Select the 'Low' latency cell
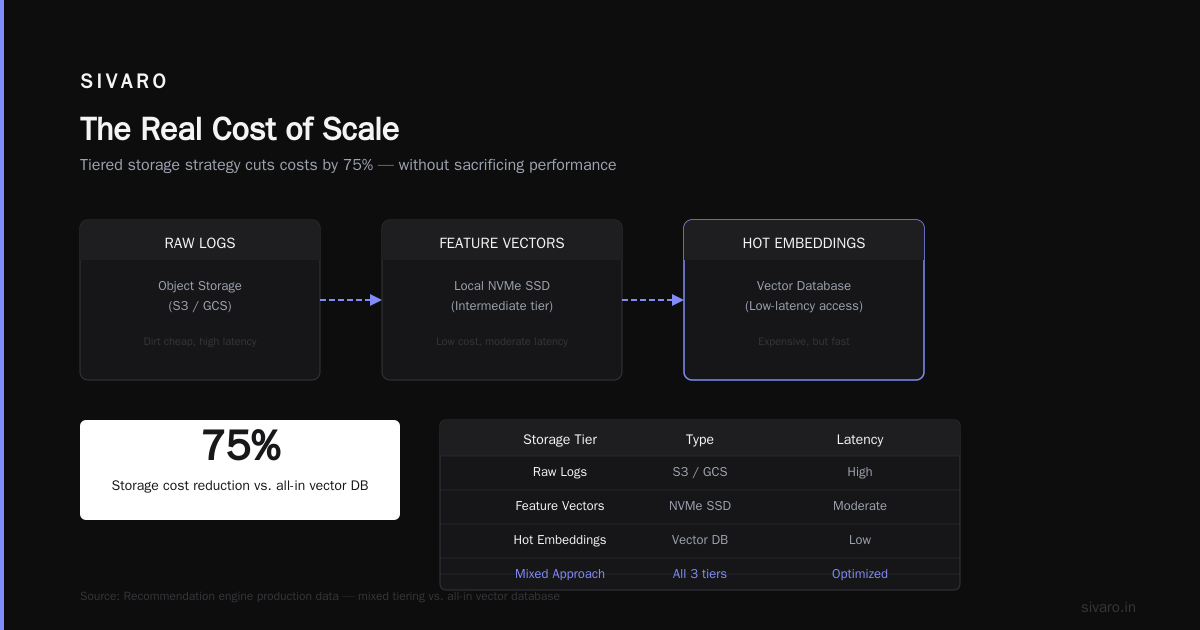The image size is (1200, 630). (x=860, y=540)
